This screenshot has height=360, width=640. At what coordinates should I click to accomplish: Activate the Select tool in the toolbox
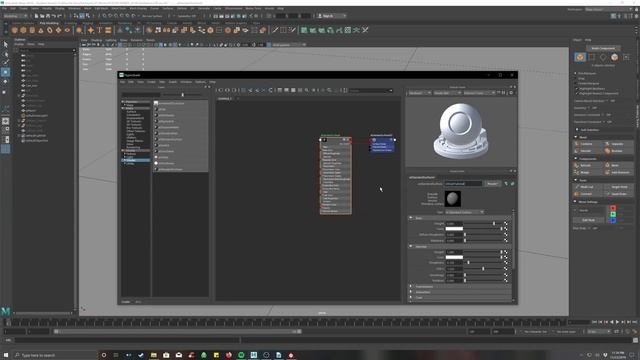click(x=6, y=44)
